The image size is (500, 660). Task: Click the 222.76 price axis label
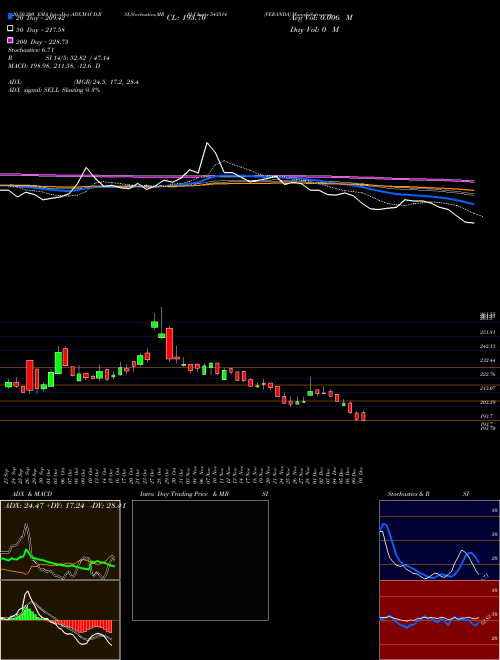(488, 374)
